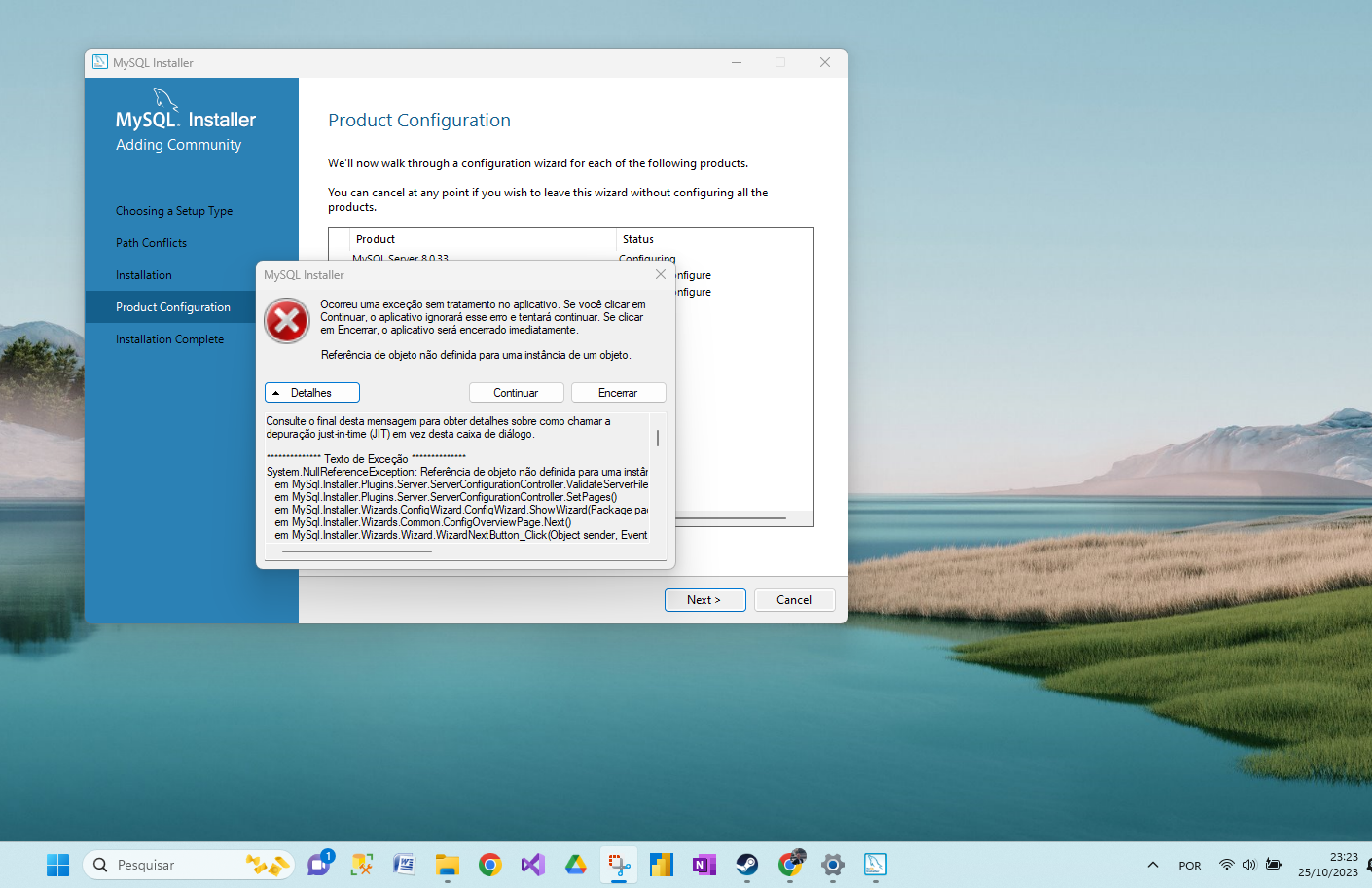Click the product list horizontal scrollbar

[731, 518]
